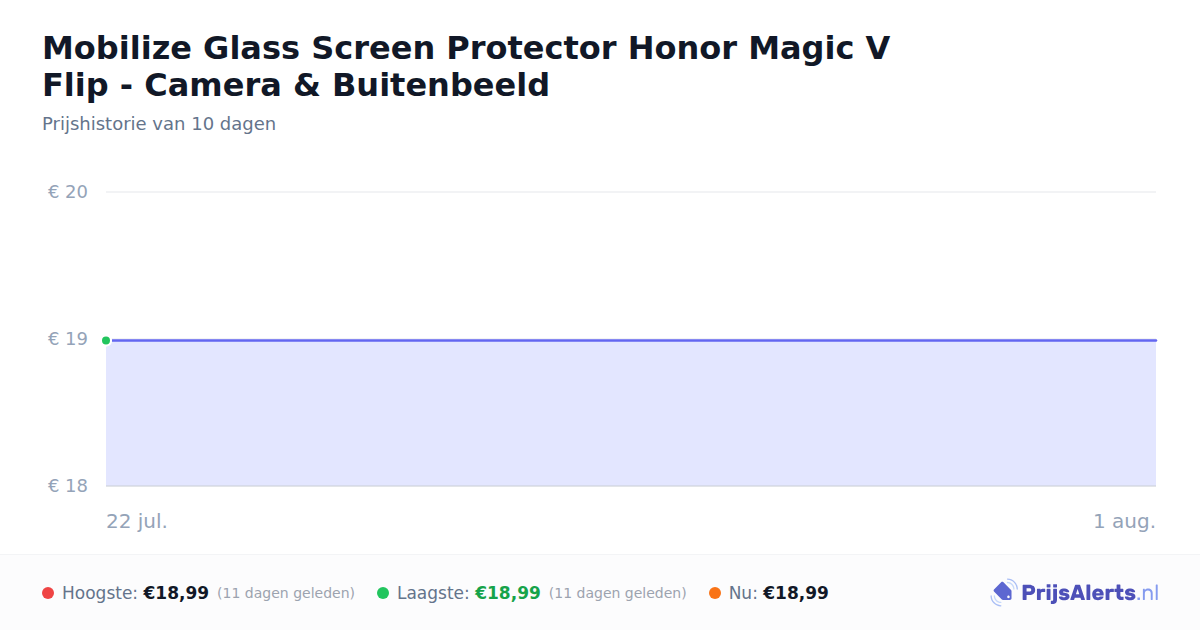Image resolution: width=1200 pixels, height=630 pixels.
Task: Click the PrijsAlerts price tag logo icon
Action: coord(1003,593)
